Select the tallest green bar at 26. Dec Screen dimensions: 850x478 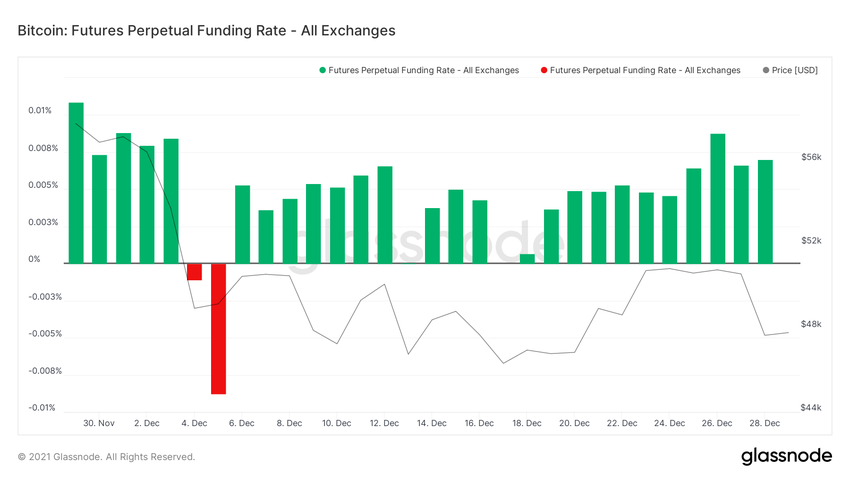(x=717, y=198)
